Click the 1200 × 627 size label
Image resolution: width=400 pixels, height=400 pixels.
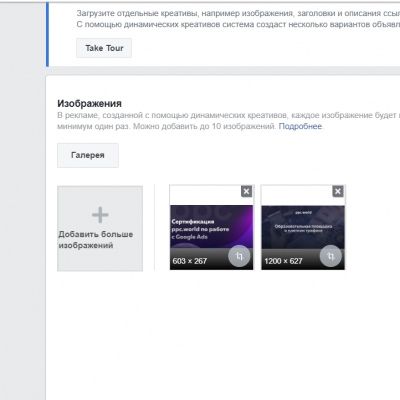coord(283,261)
